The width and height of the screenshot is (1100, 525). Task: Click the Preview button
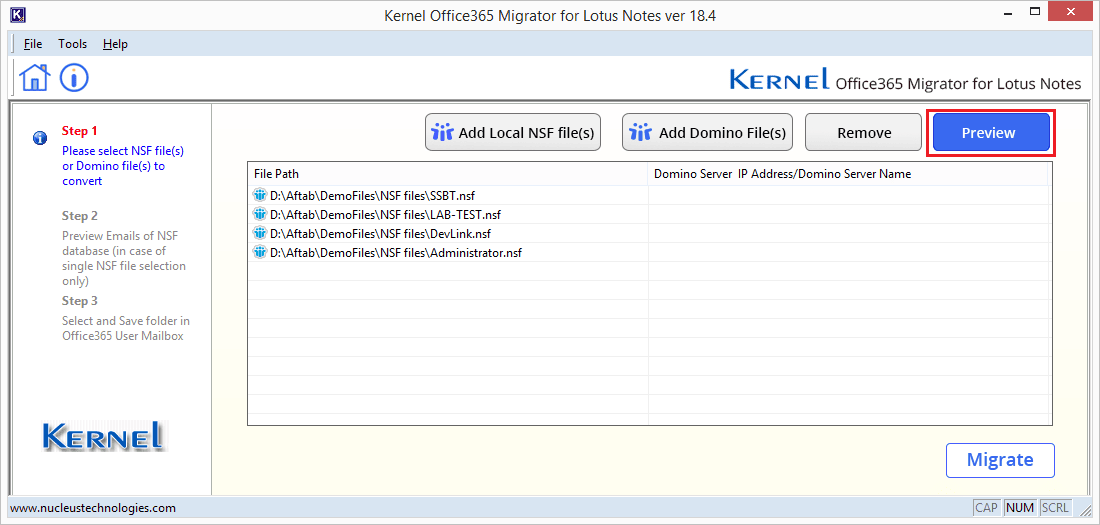click(991, 133)
